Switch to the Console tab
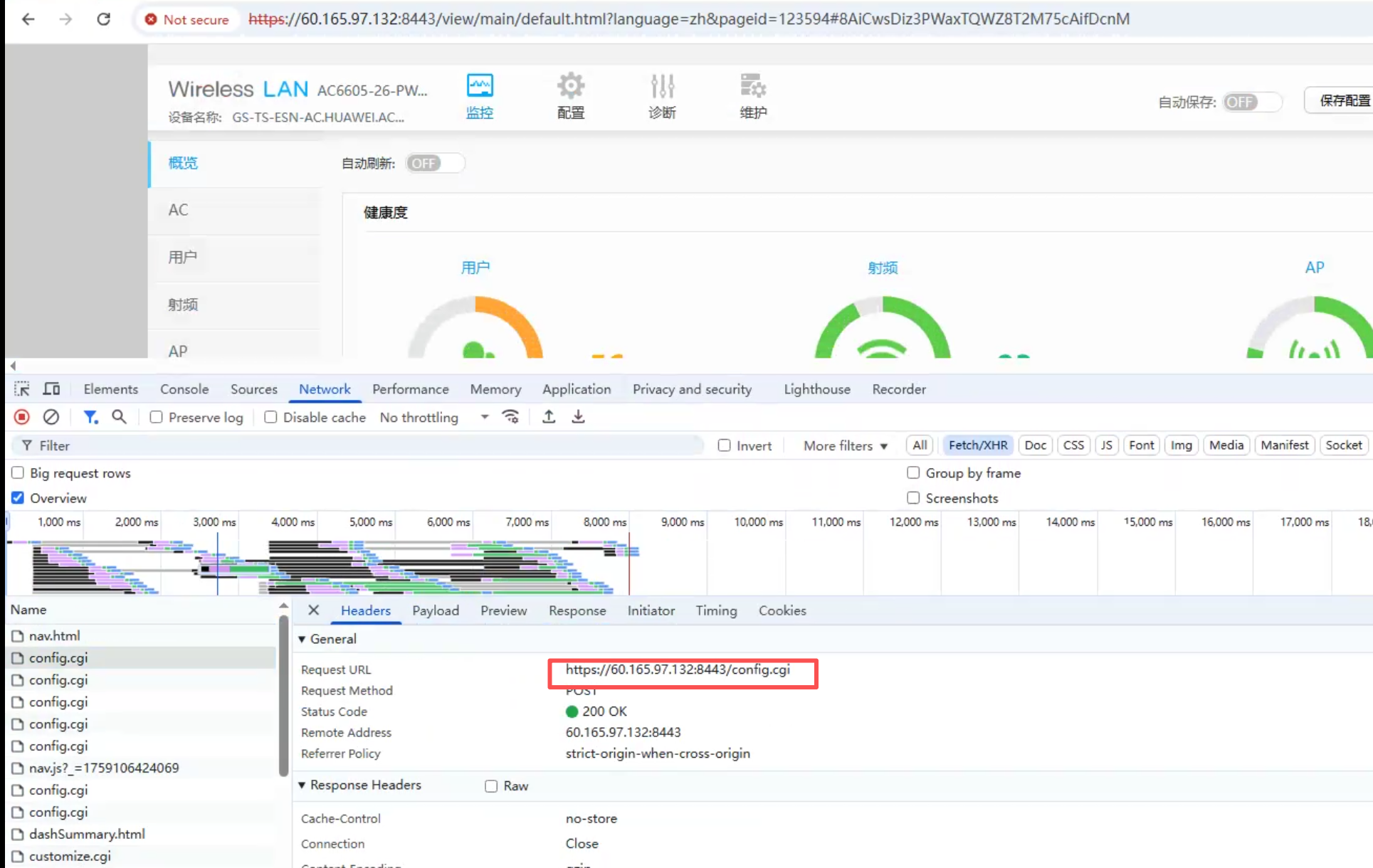Viewport: 1373px width, 868px height. point(184,389)
